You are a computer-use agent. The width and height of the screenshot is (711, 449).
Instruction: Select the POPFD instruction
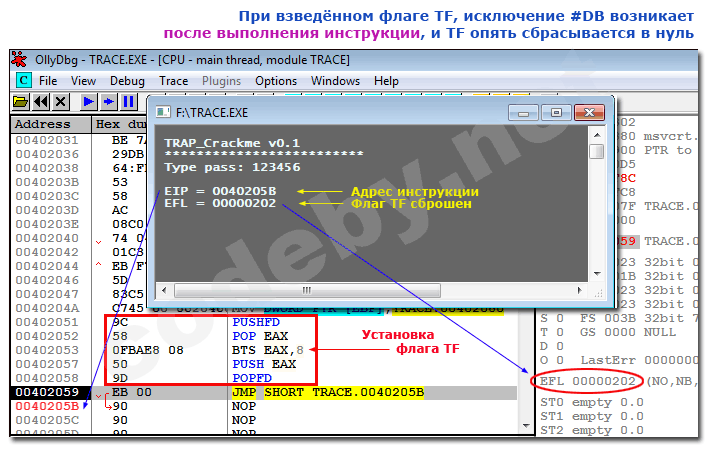[252, 378]
